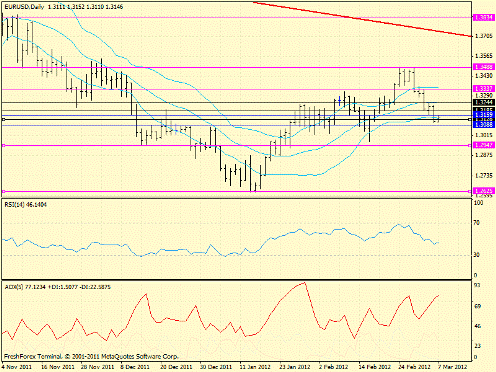
Task: Click the 1.2875 price scale value
Action: click(x=483, y=155)
